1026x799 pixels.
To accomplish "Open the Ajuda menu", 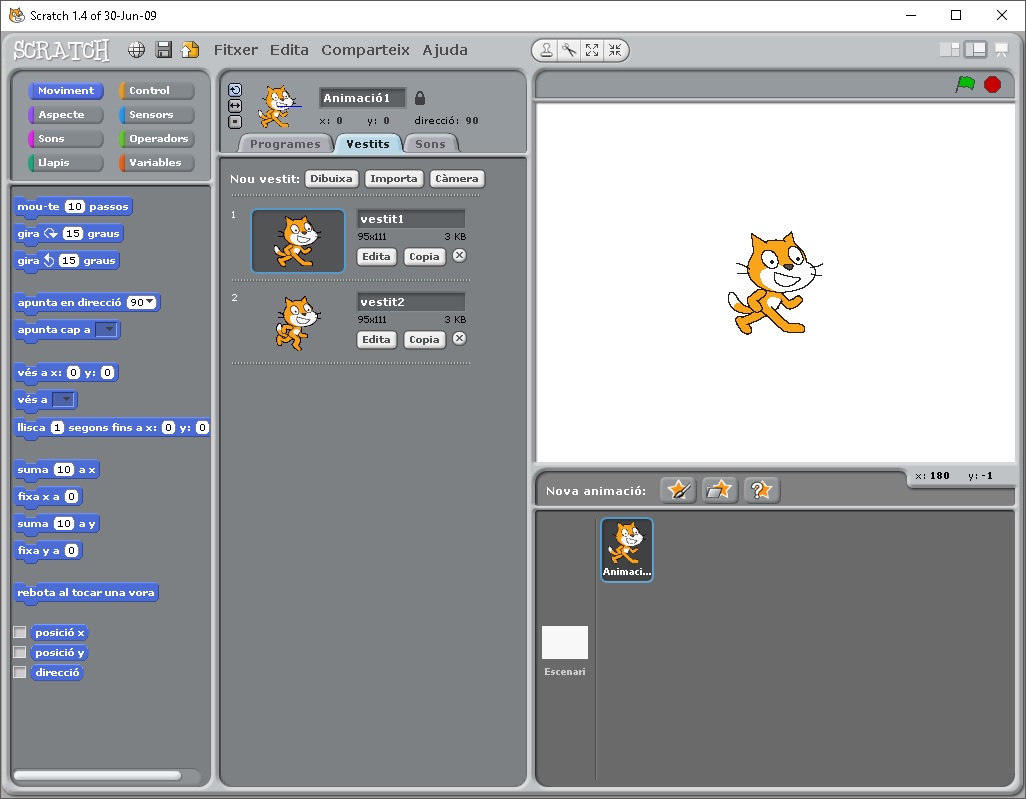I will 445,50.
